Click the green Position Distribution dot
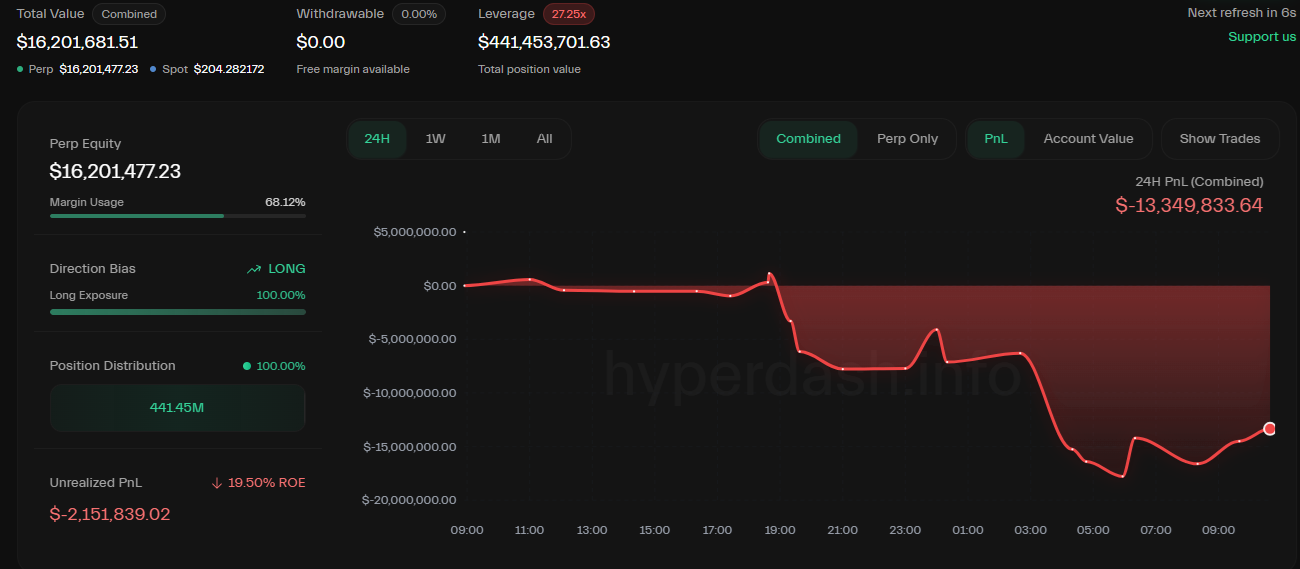This screenshot has height=569, width=1300. click(x=247, y=366)
